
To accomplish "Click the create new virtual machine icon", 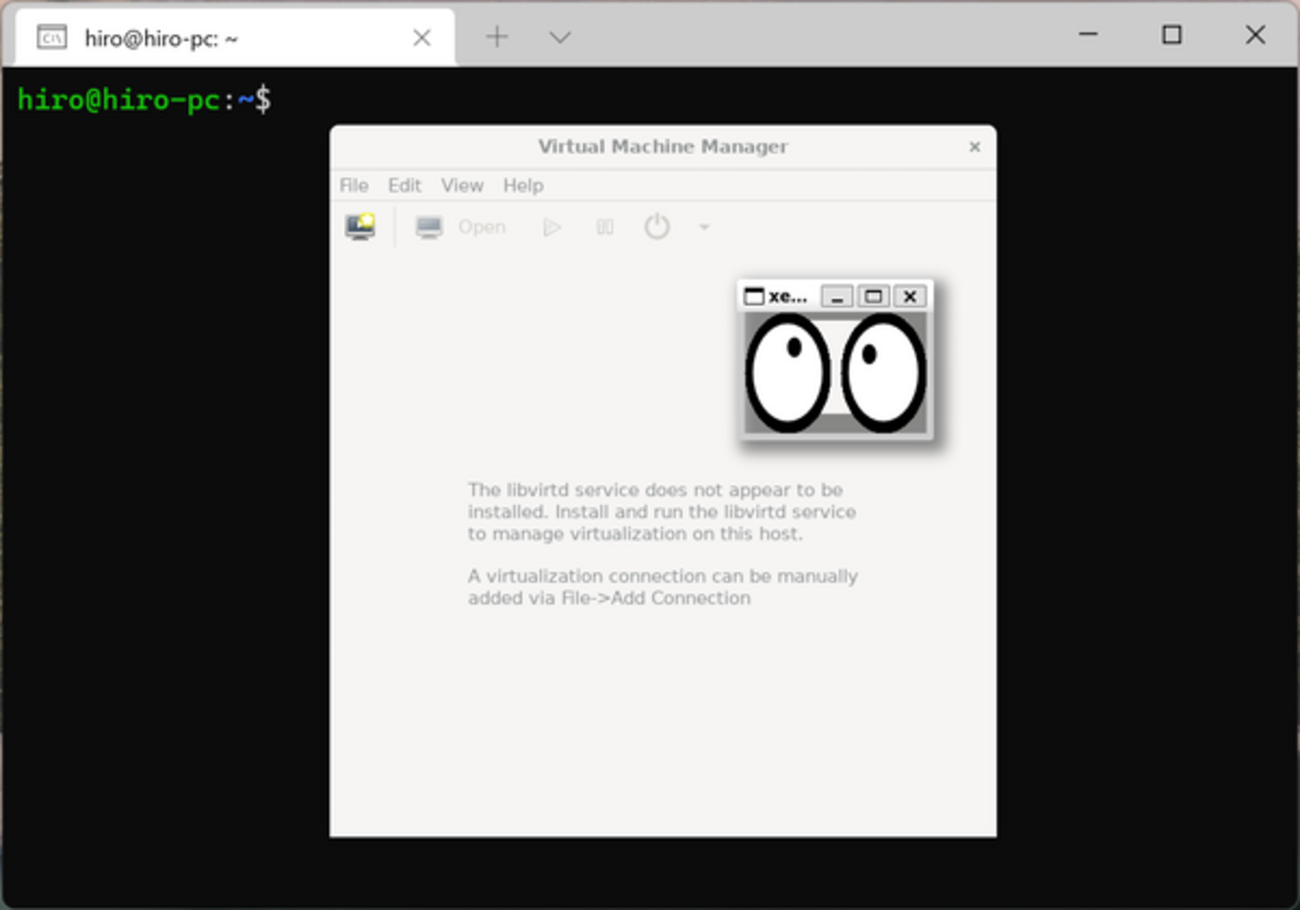I will pyautogui.click(x=360, y=227).
